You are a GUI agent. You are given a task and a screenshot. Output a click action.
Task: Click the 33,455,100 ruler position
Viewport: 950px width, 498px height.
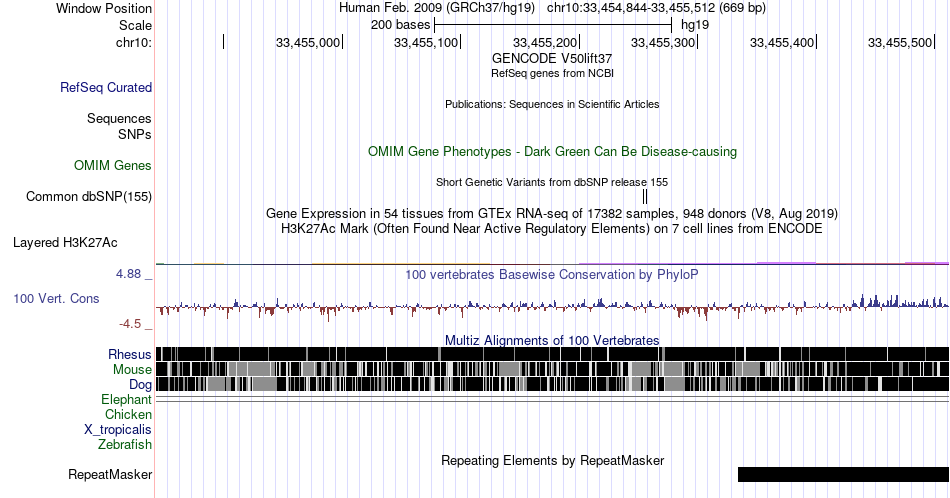[x=426, y=42]
